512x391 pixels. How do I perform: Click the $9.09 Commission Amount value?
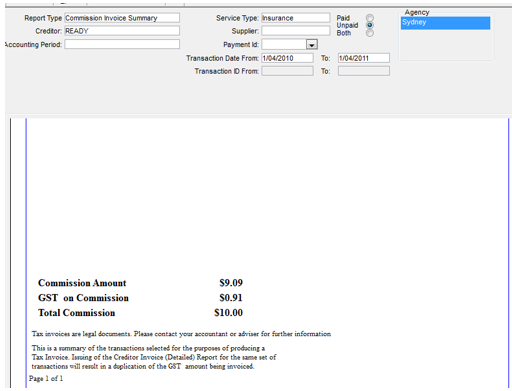231,283
